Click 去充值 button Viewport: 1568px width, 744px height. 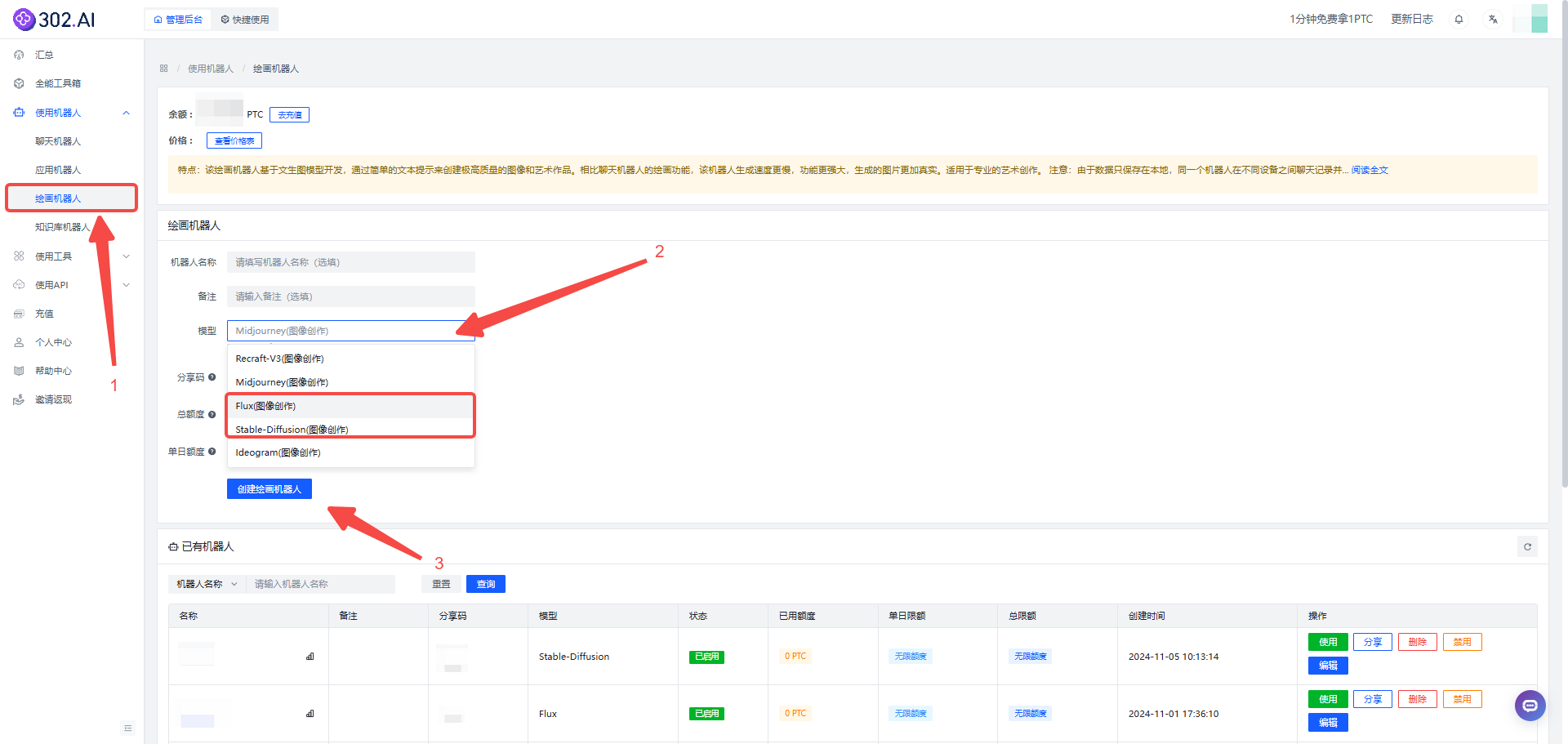coord(290,115)
